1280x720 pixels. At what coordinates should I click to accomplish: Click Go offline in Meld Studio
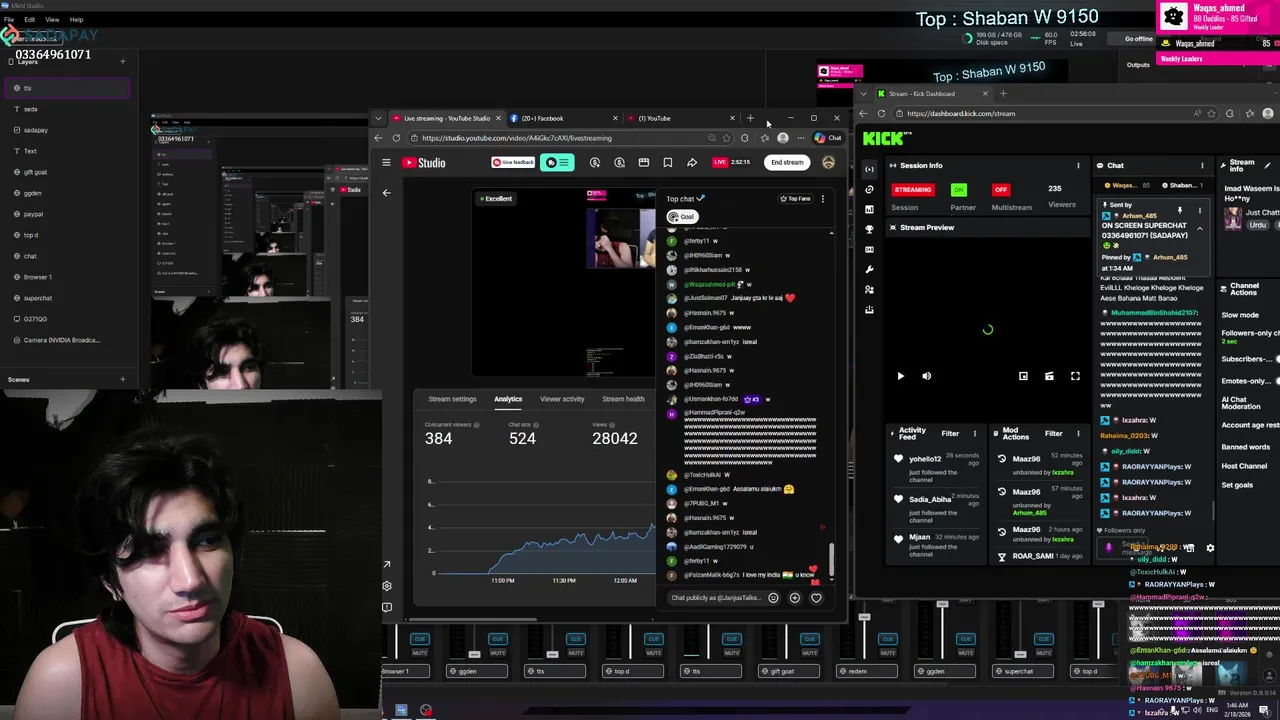pos(1139,39)
